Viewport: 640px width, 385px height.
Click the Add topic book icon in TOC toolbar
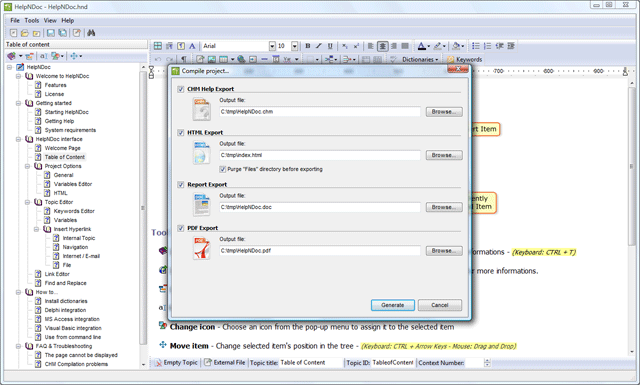12,56
